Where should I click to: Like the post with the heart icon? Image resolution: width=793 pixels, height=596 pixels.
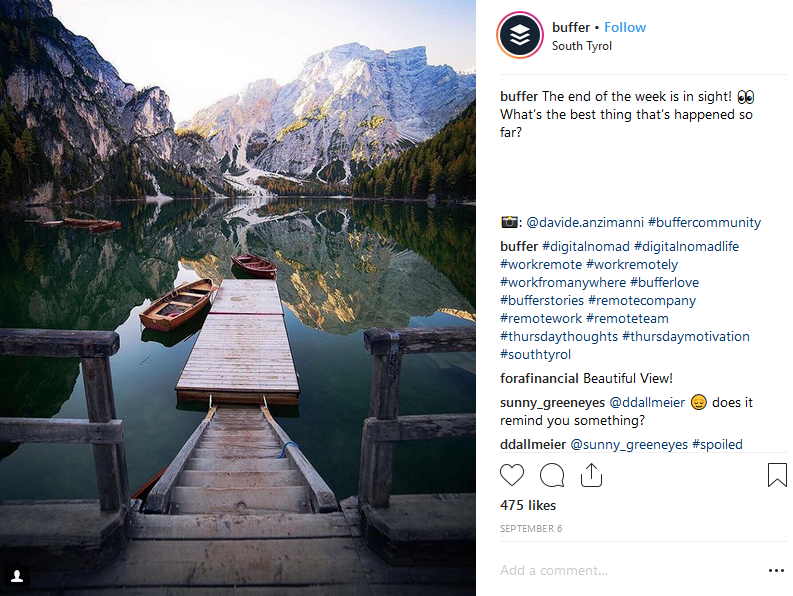point(512,475)
